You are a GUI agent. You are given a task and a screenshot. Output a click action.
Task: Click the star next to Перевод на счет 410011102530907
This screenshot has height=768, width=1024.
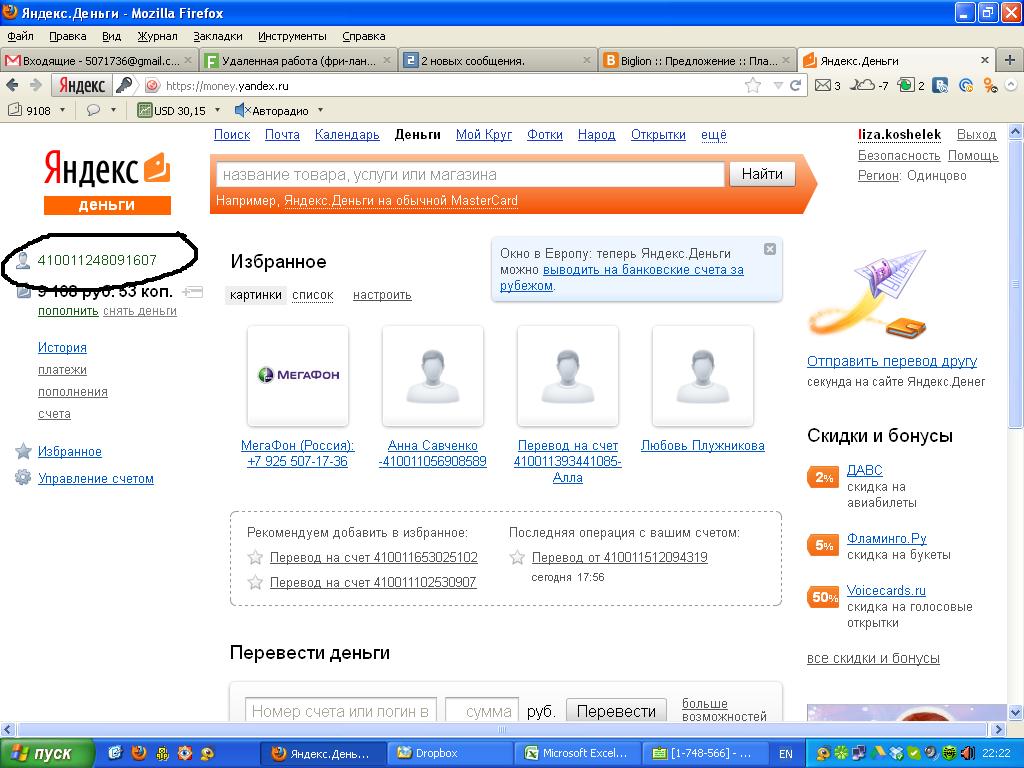pyautogui.click(x=255, y=583)
